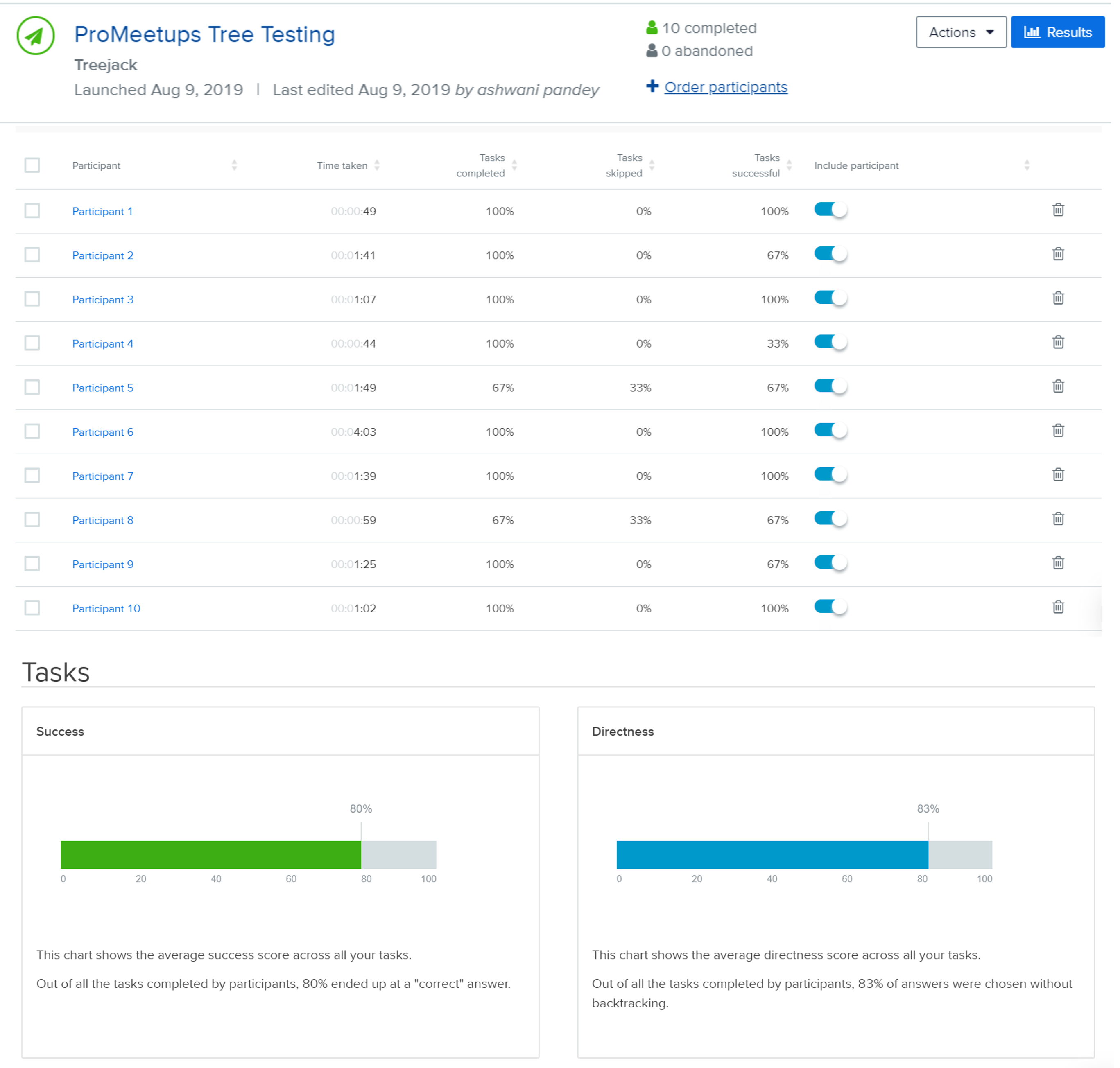Viewport: 1120px width, 1068px height.
Task: Remove Participant 7 using trash icon
Action: pyautogui.click(x=1057, y=475)
